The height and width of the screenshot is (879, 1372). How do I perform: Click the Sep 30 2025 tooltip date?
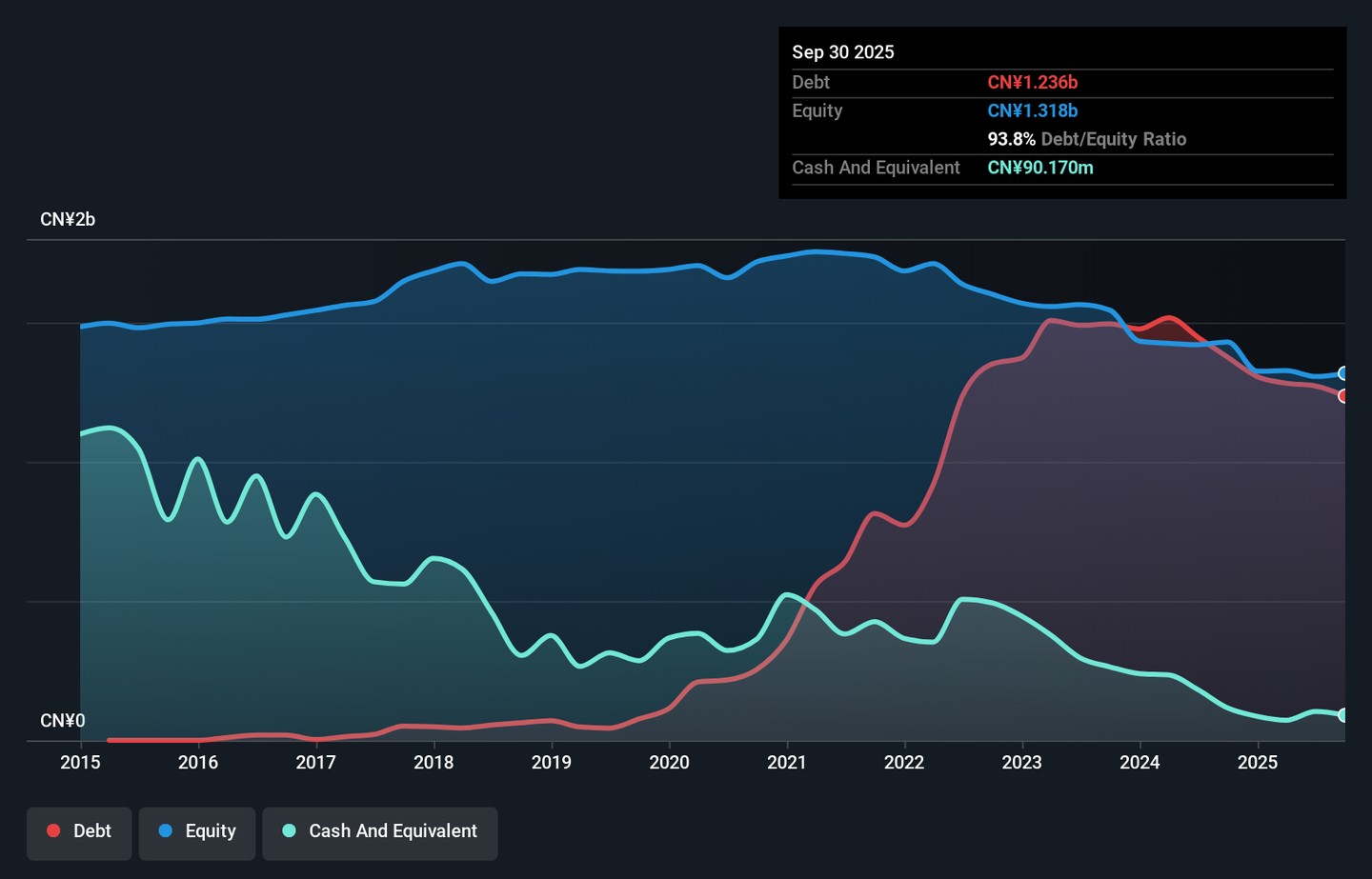pyautogui.click(x=843, y=52)
